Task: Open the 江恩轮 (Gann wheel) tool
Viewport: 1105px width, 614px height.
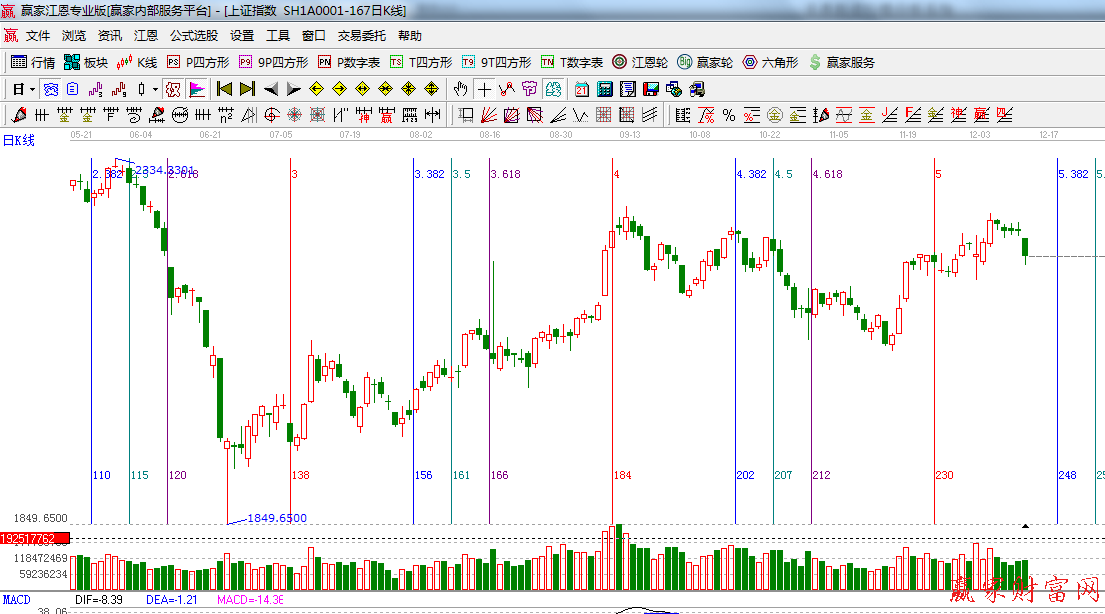Action: click(640, 62)
